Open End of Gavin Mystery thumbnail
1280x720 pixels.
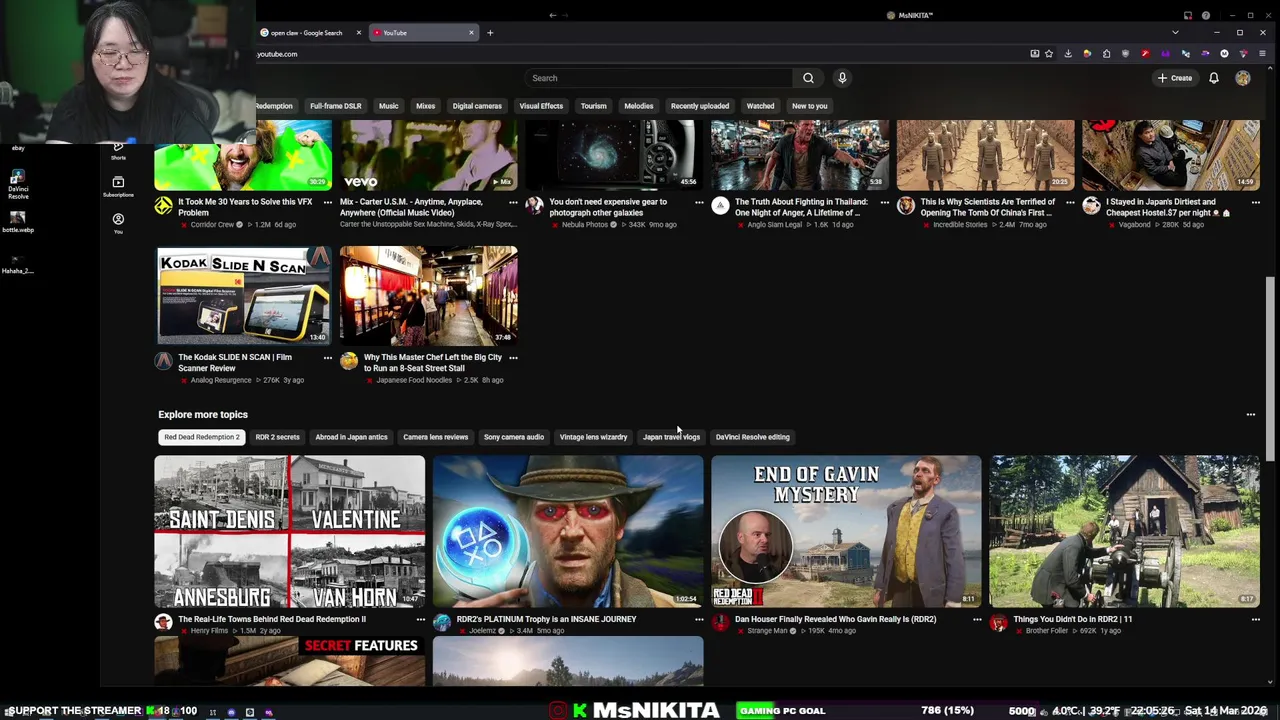point(846,531)
